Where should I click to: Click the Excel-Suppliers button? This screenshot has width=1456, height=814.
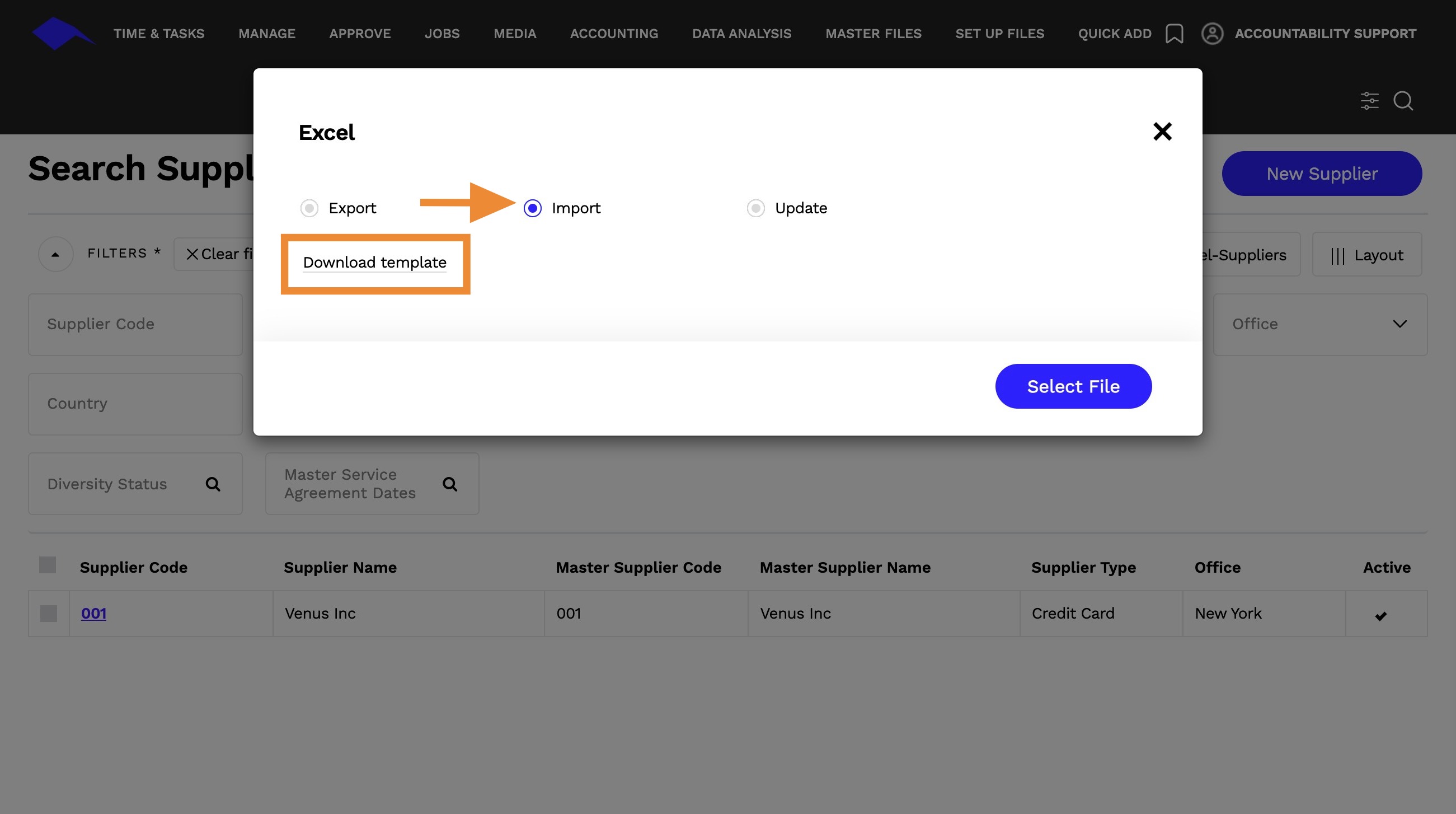[x=1251, y=255]
